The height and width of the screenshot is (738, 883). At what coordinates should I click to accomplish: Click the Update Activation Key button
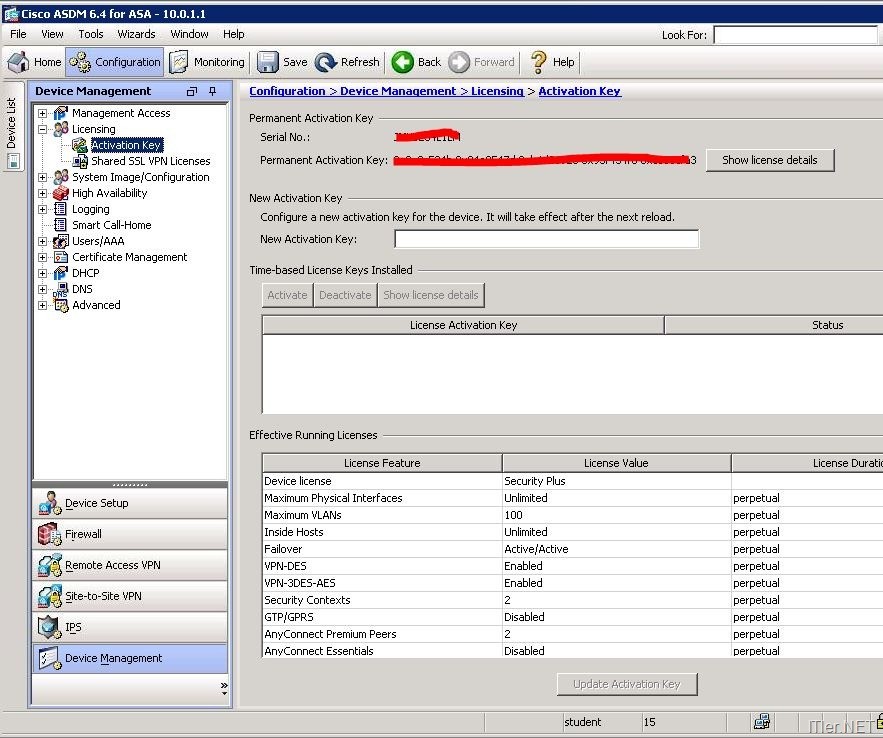pos(627,684)
